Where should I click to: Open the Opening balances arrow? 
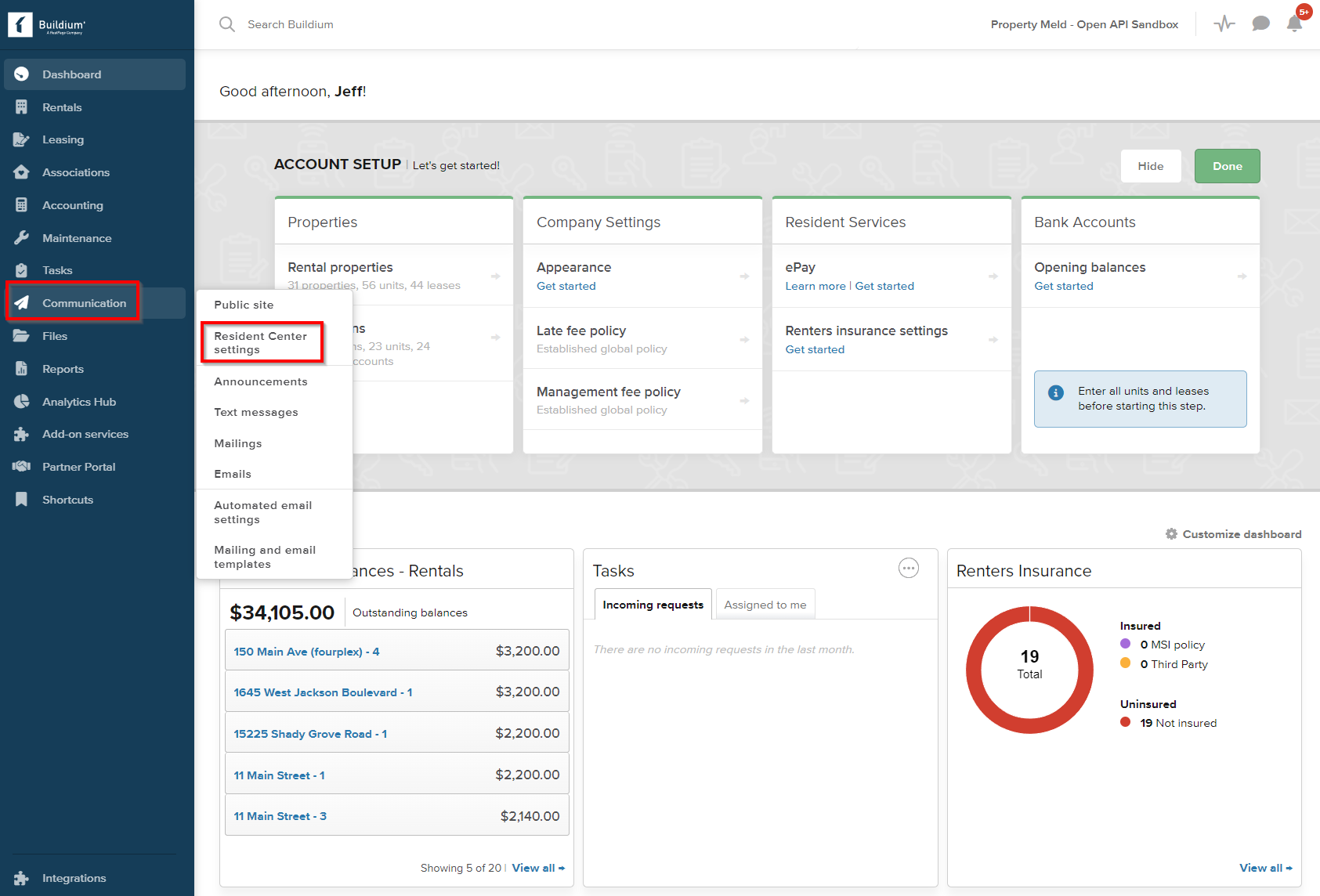[x=1242, y=276]
